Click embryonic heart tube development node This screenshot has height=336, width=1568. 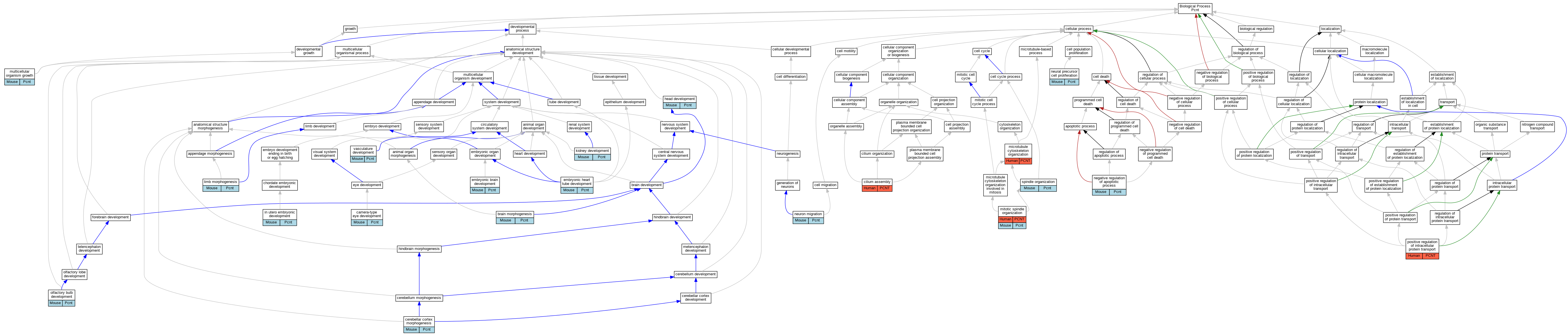pyautogui.click(x=576, y=185)
